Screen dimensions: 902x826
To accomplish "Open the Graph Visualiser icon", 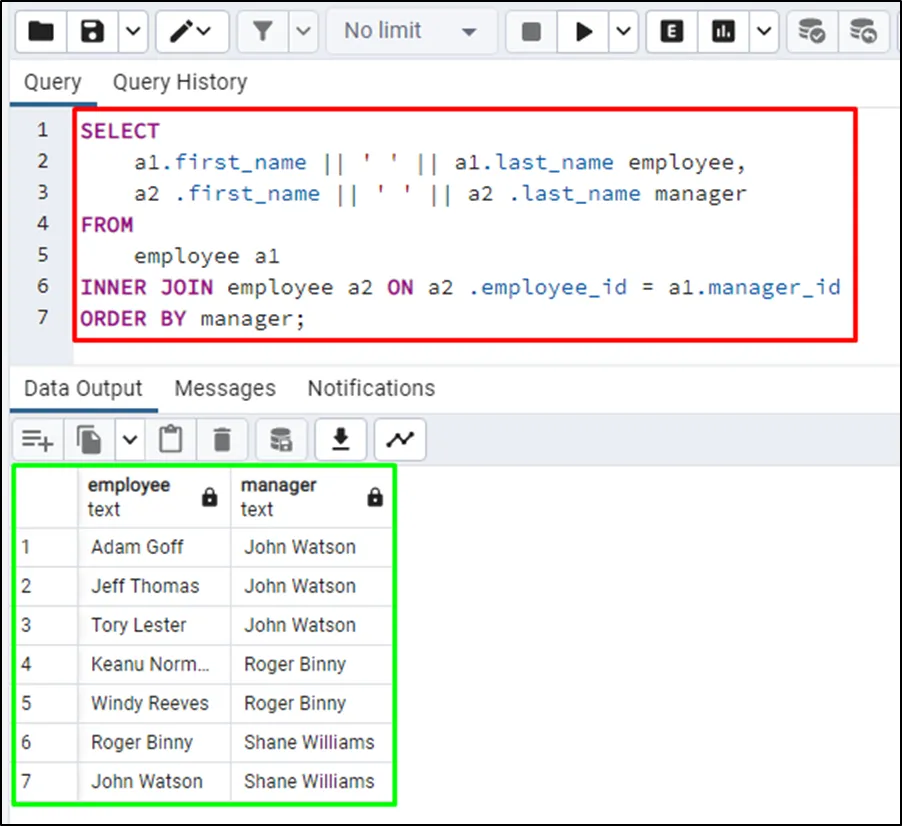I will click(400, 439).
